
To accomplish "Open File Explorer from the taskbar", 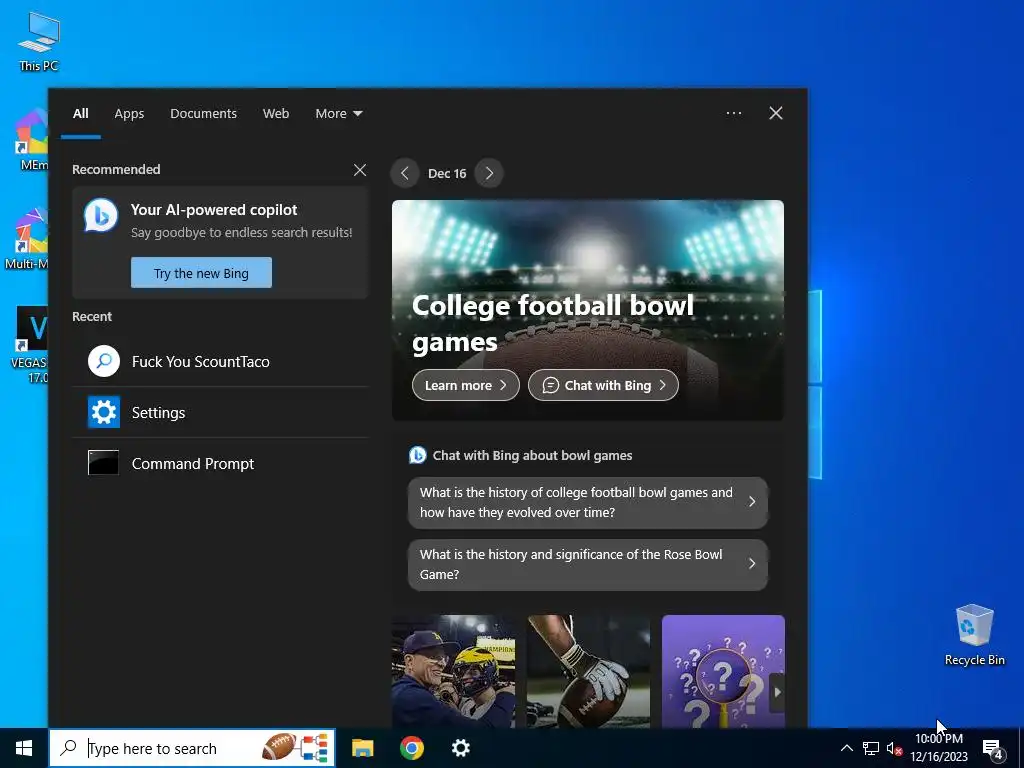I will [x=362, y=748].
